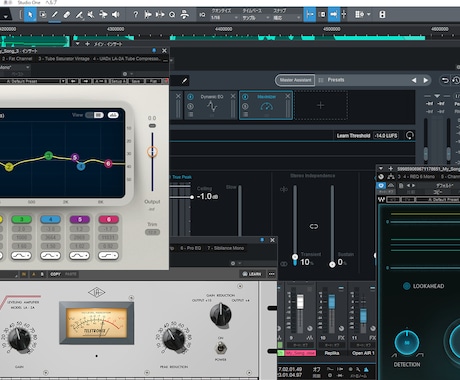Select the Range tool
Viewport: 460px width, 380px height.
tap(43, 15)
